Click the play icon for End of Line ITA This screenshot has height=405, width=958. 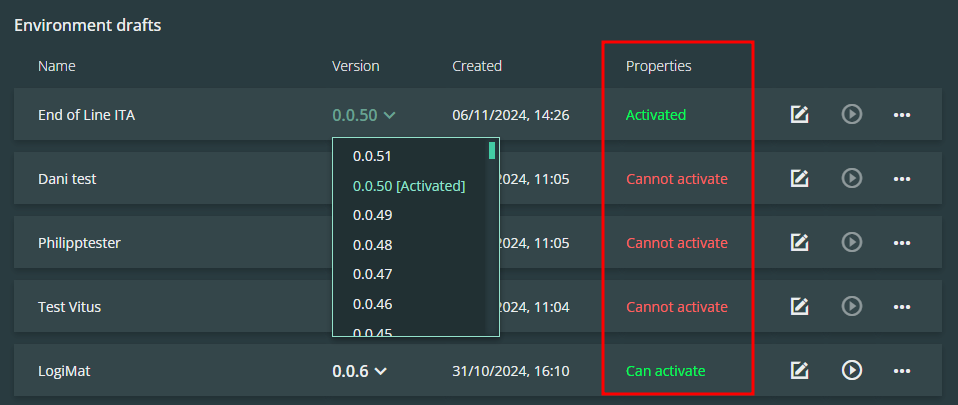click(x=852, y=114)
